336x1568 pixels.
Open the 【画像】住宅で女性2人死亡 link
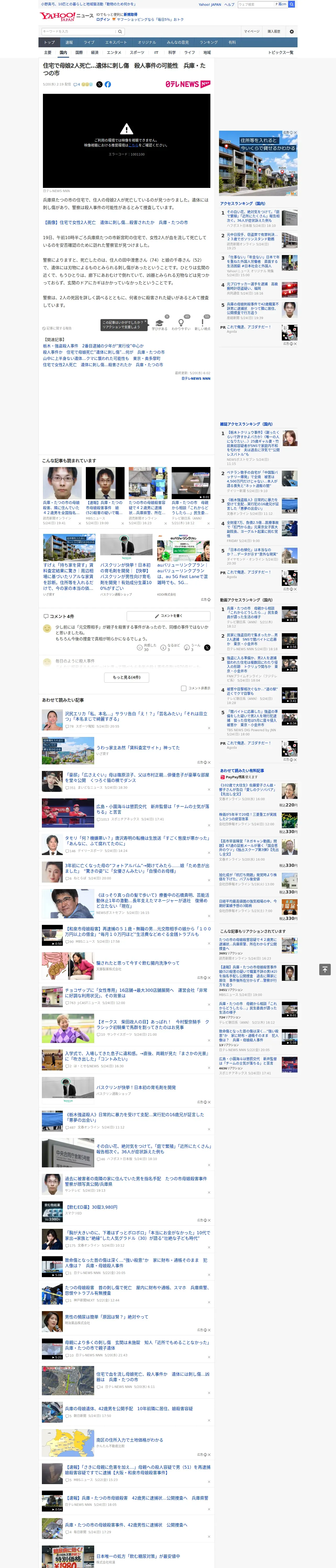115,223
